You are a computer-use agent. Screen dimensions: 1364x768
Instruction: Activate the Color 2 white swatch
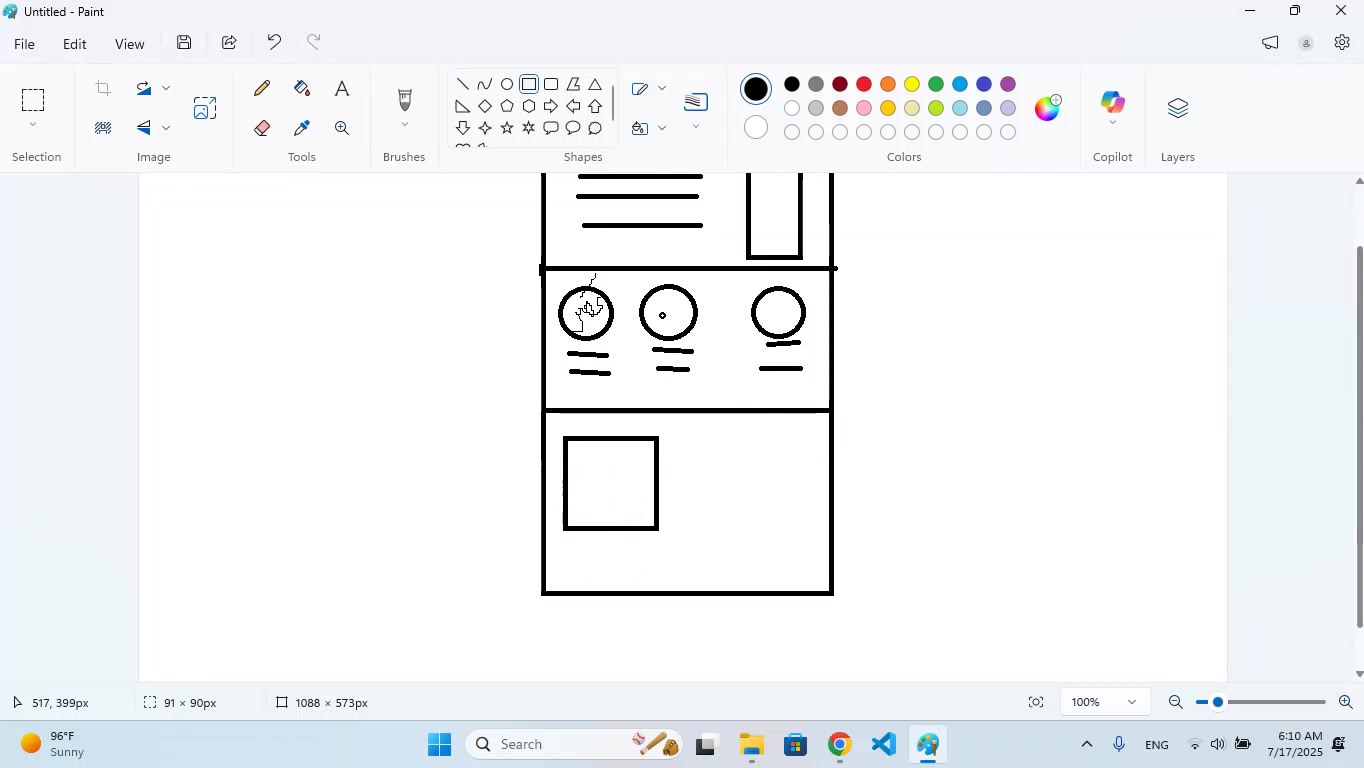(x=757, y=128)
